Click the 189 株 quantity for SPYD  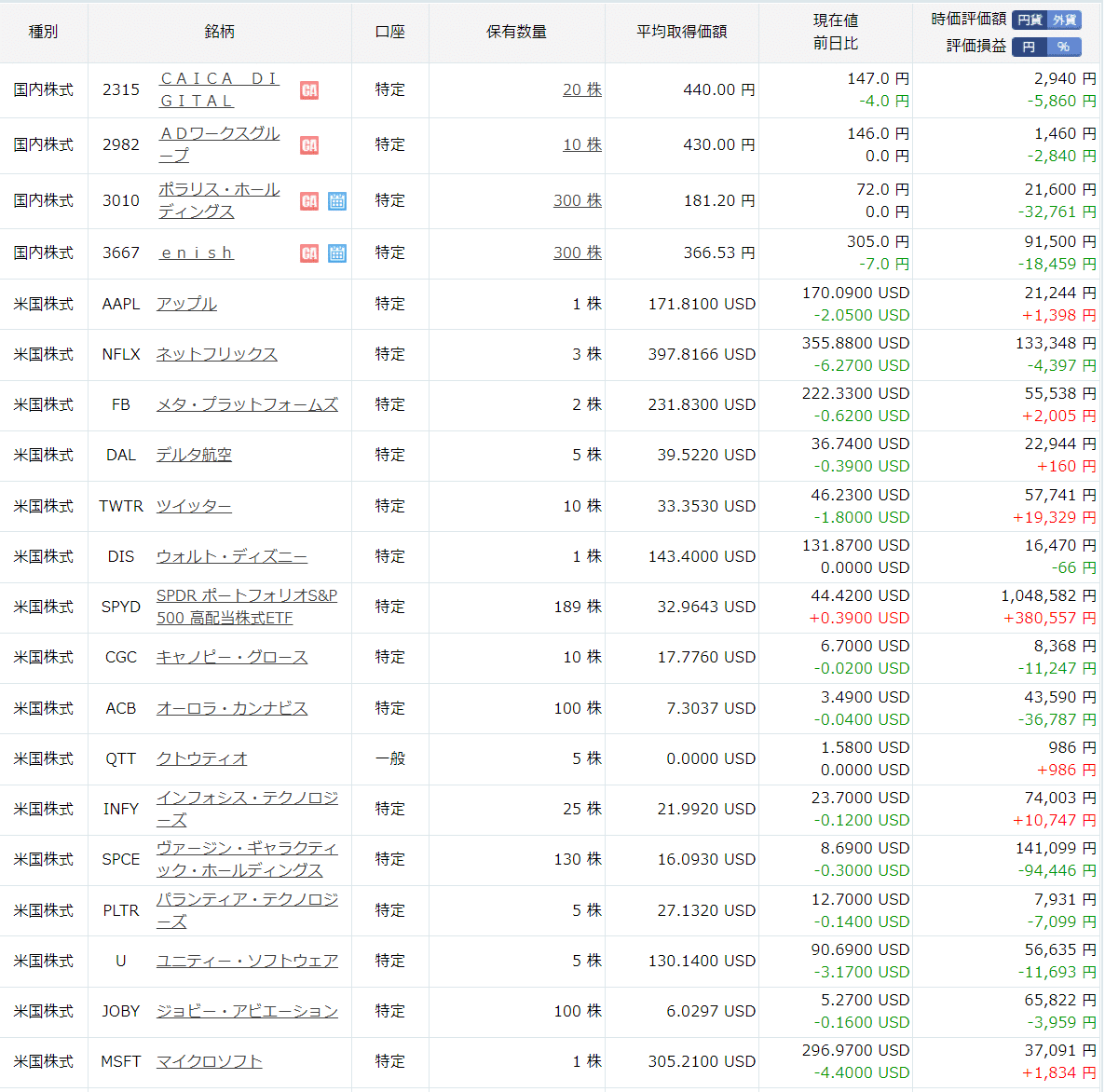pyautogui.click(x=577, y=607)
